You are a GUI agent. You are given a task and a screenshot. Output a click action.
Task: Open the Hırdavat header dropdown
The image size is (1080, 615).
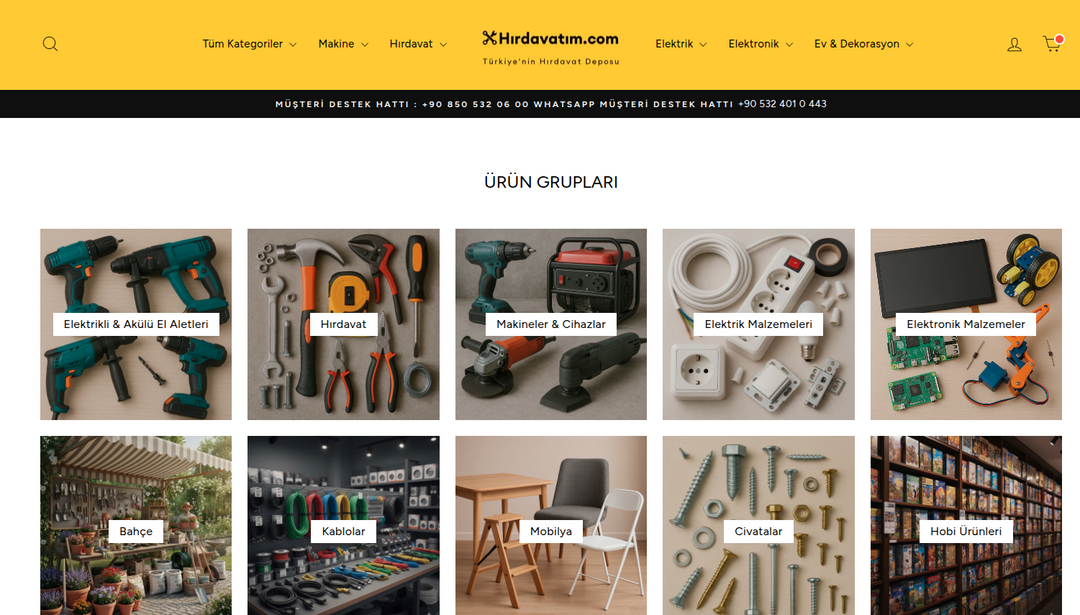[418, 44]
